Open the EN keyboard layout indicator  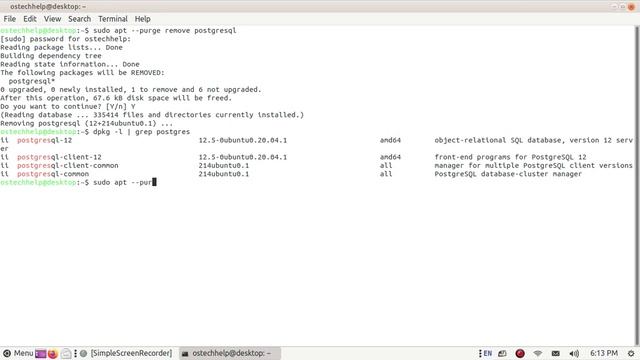[x=487, y=353]
